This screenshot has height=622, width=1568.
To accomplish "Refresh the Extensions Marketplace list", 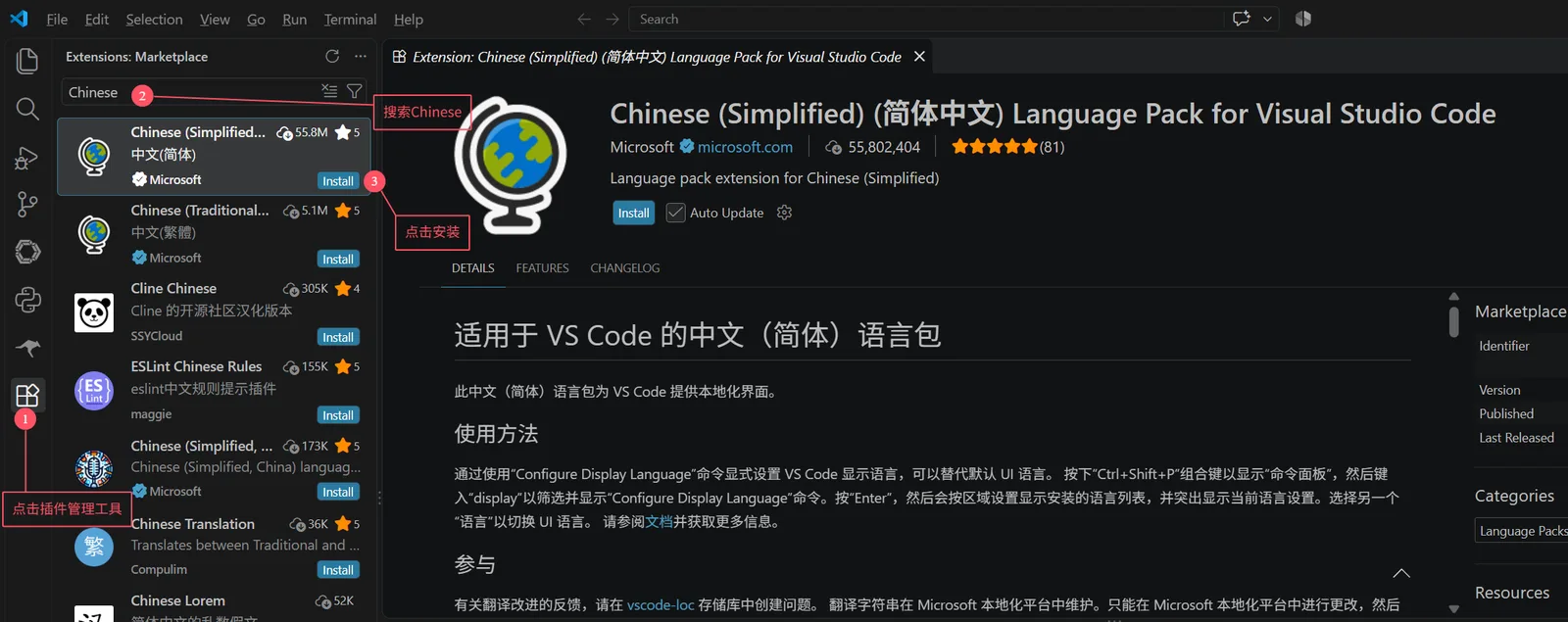I will [332, 57].
